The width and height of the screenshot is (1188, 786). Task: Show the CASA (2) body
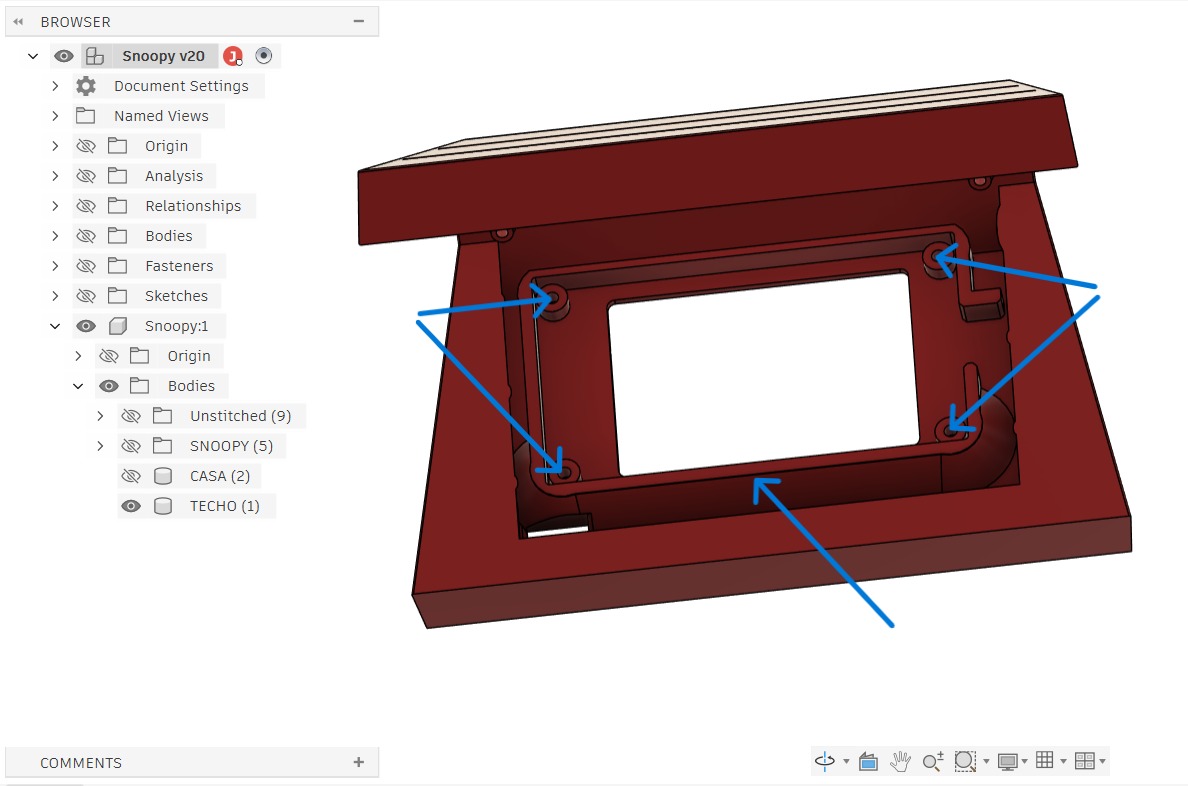131,476
